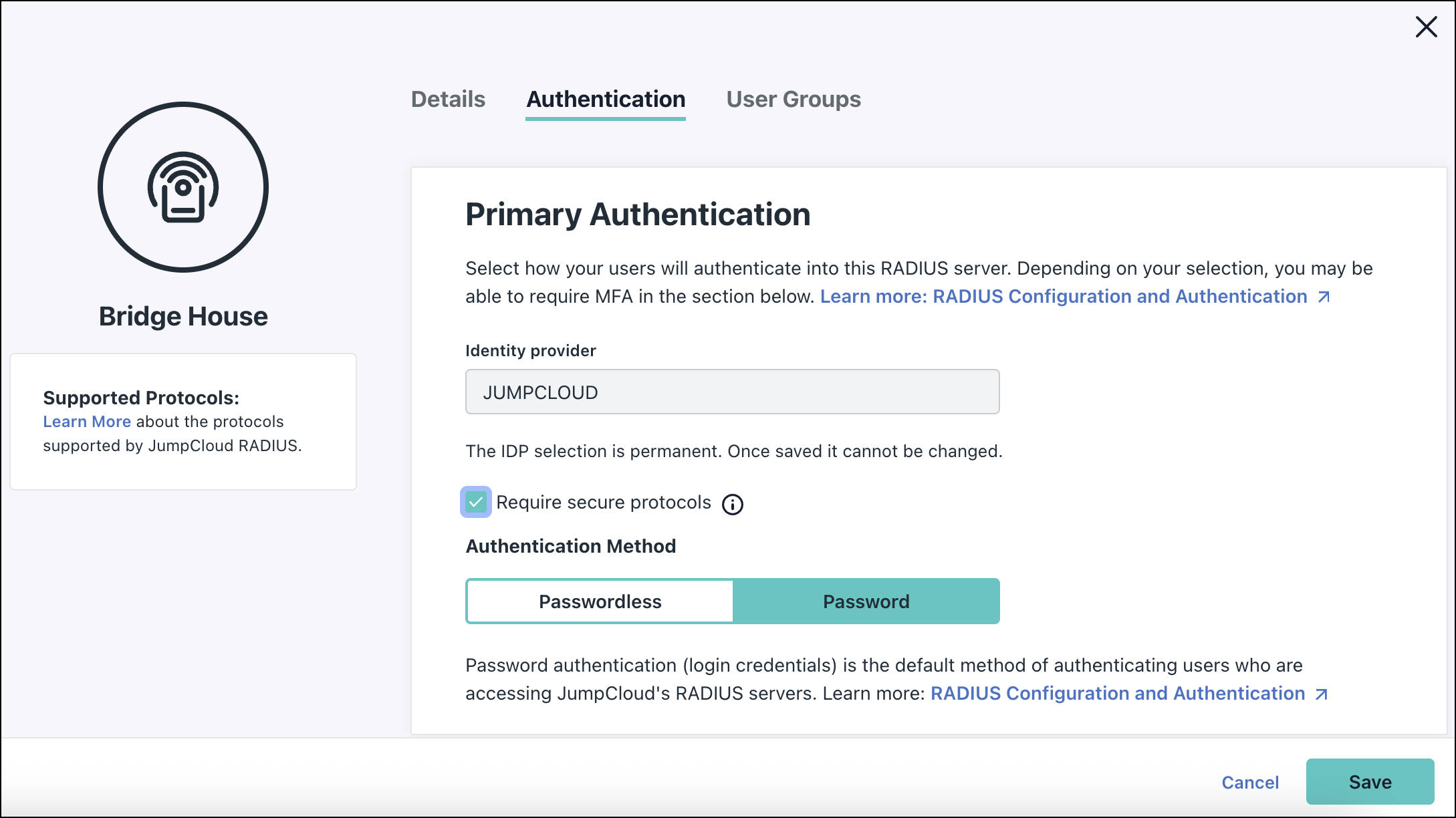Click the Bridge House server name
The height and width of the screenshot is (818, 1456).
click(183, 316)
